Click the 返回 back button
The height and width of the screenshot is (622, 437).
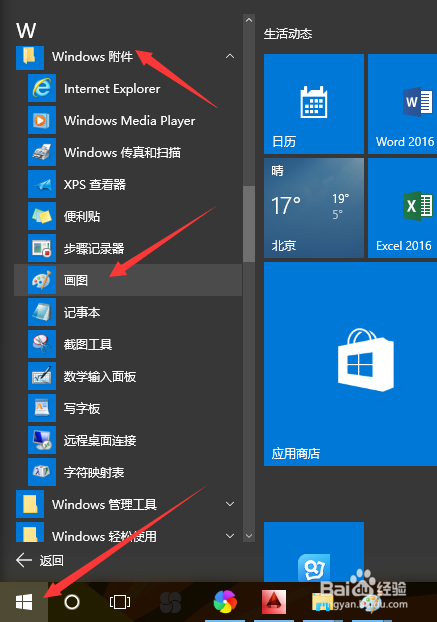click(x=40, y=561)
